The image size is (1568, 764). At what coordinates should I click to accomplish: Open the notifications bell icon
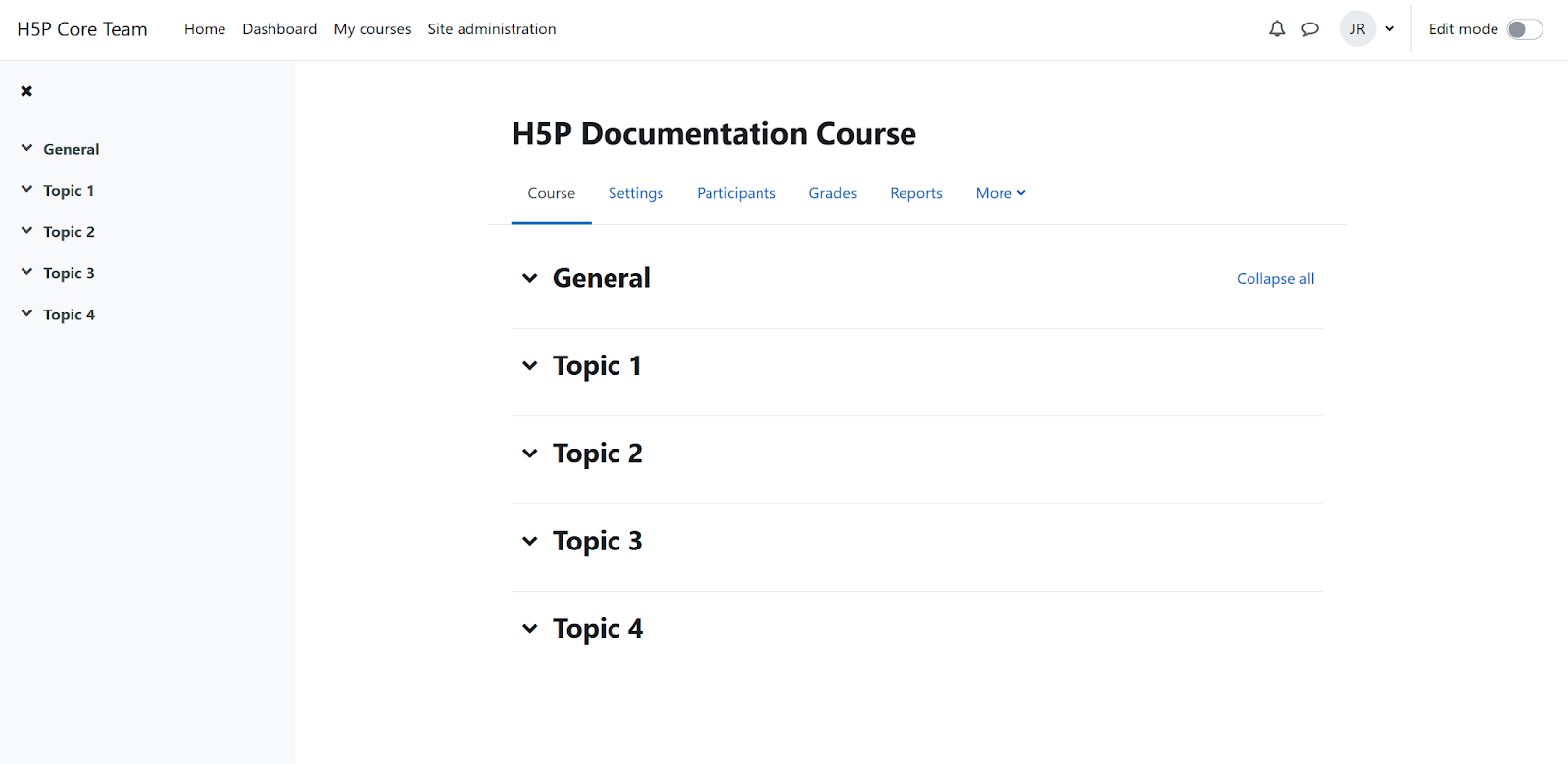(x=1277, y=29)
